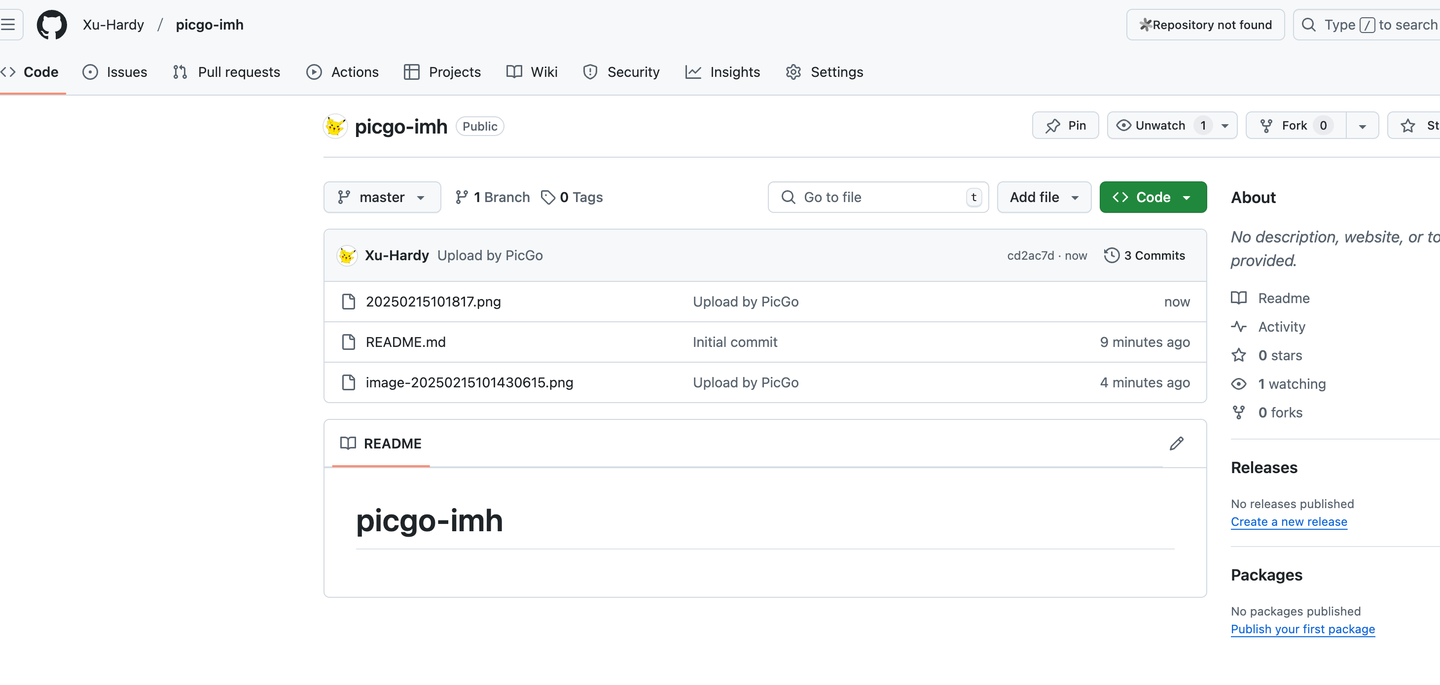Pin the picgo-imh repository

pyautogui.click(x=1065, y=125)
